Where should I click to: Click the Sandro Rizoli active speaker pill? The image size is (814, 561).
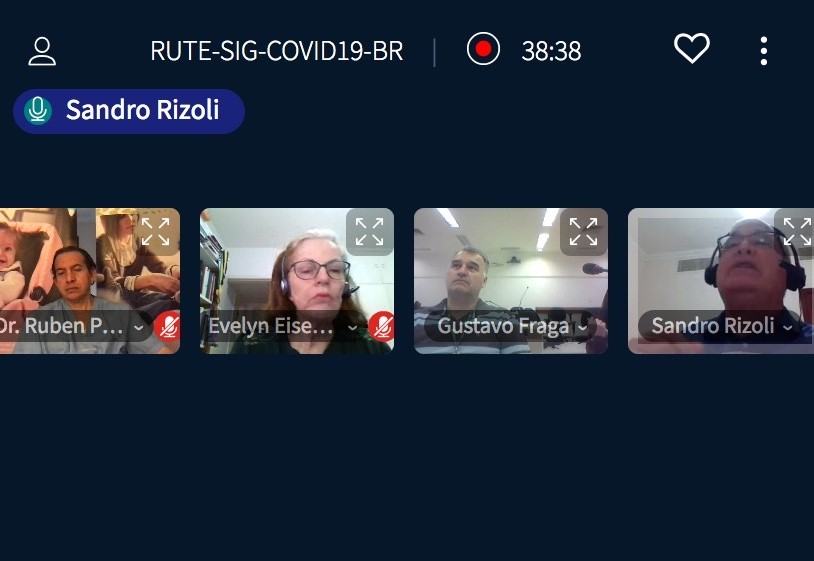coord(129,111)
